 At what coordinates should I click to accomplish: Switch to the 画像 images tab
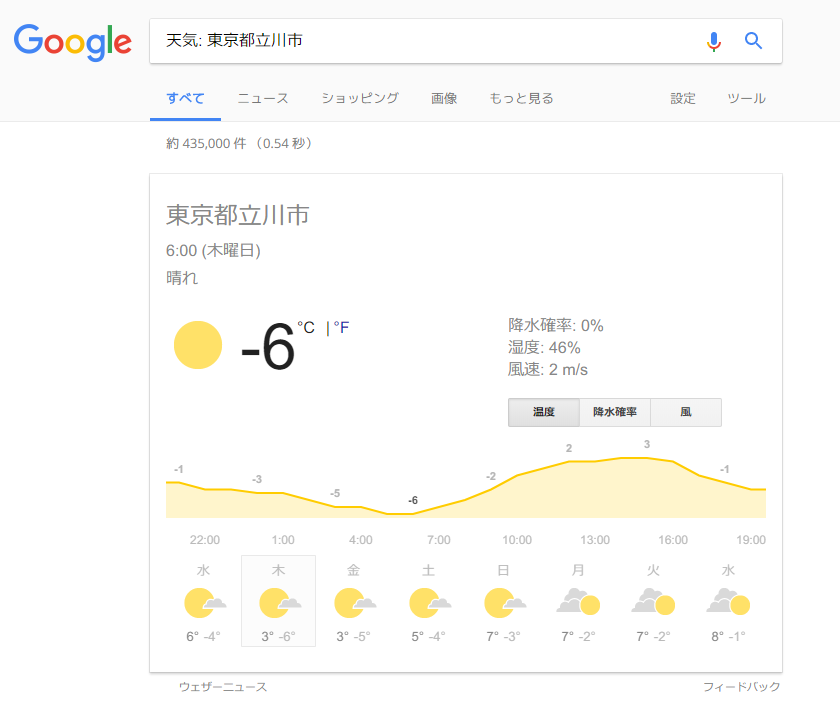tap(444, 99)
